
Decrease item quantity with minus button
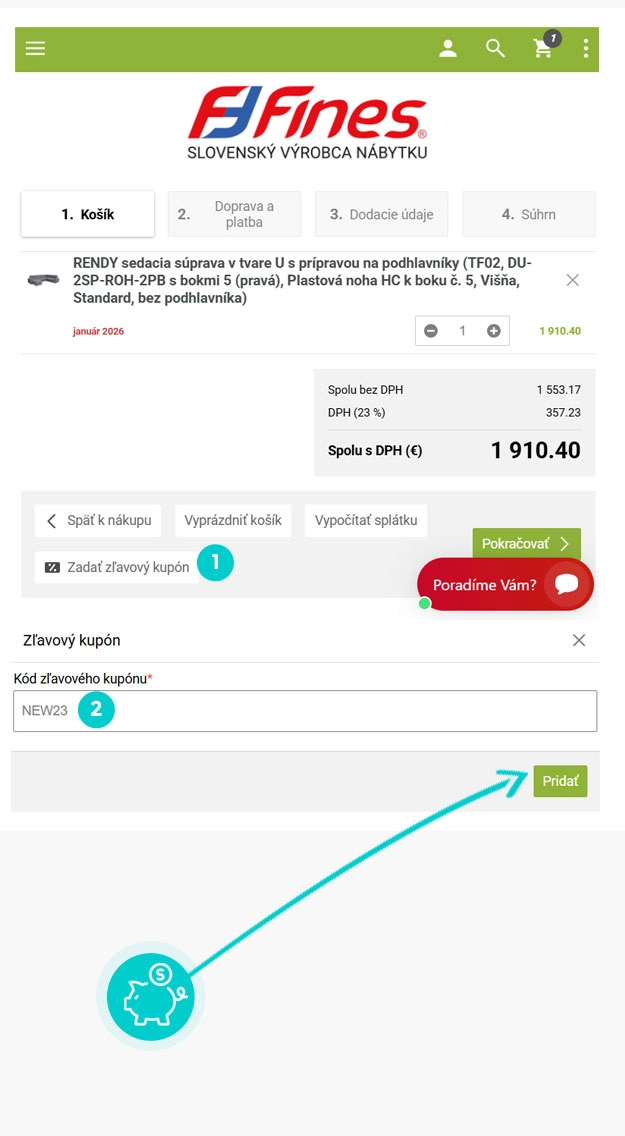click(431, 331)
